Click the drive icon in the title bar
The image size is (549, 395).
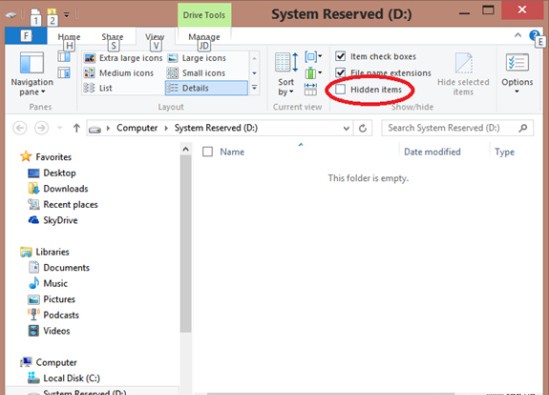(x=11, y=15)
